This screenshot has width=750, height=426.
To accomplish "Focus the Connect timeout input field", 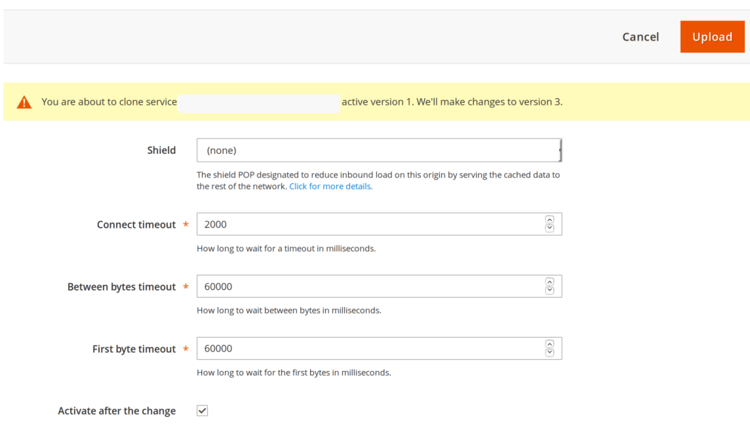I will [370, 224].
